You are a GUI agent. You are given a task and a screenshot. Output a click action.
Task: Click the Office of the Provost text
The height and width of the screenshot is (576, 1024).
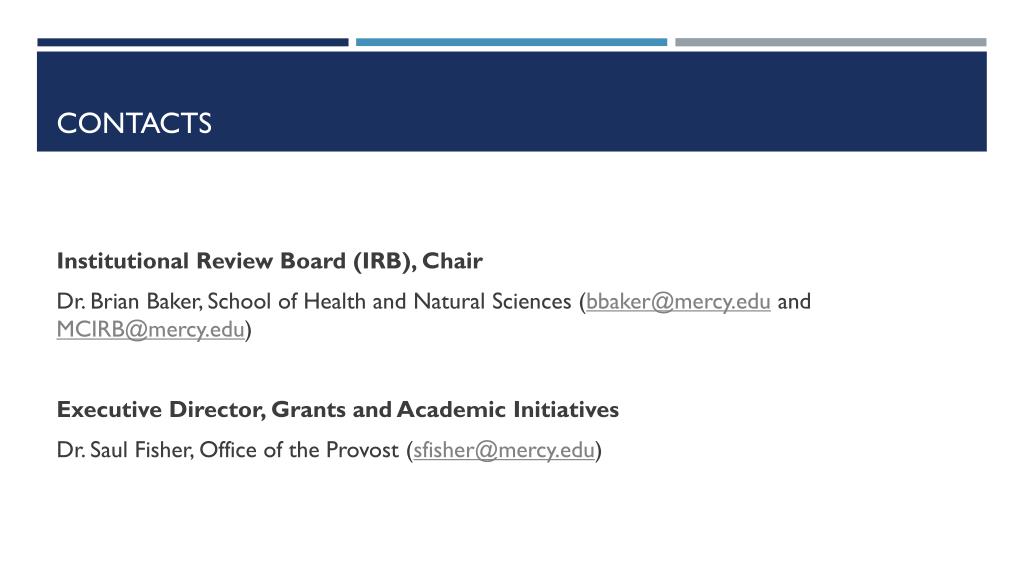pos(298,450)
